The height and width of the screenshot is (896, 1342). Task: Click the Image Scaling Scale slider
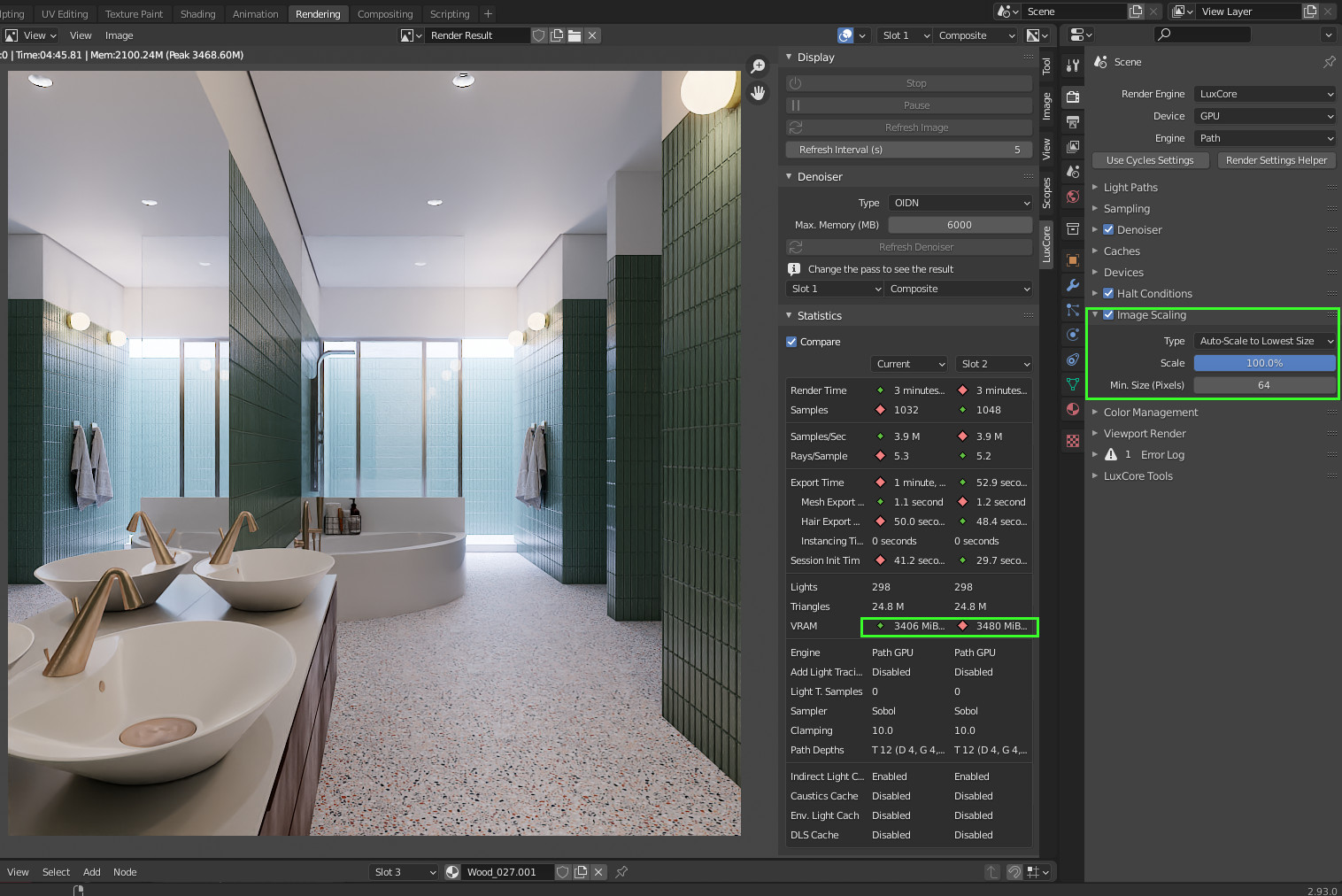(x=1264, y=363)
